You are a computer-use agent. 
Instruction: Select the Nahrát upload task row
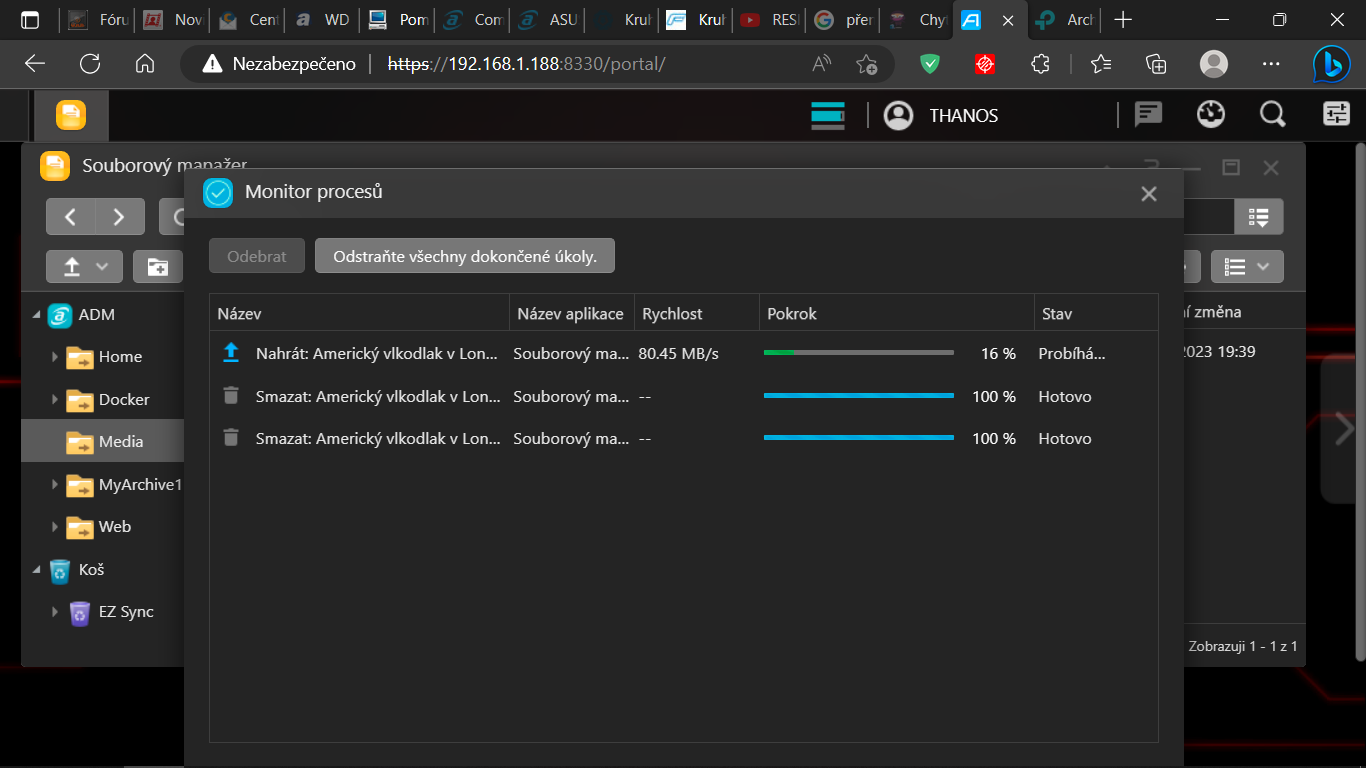point(378,354)
